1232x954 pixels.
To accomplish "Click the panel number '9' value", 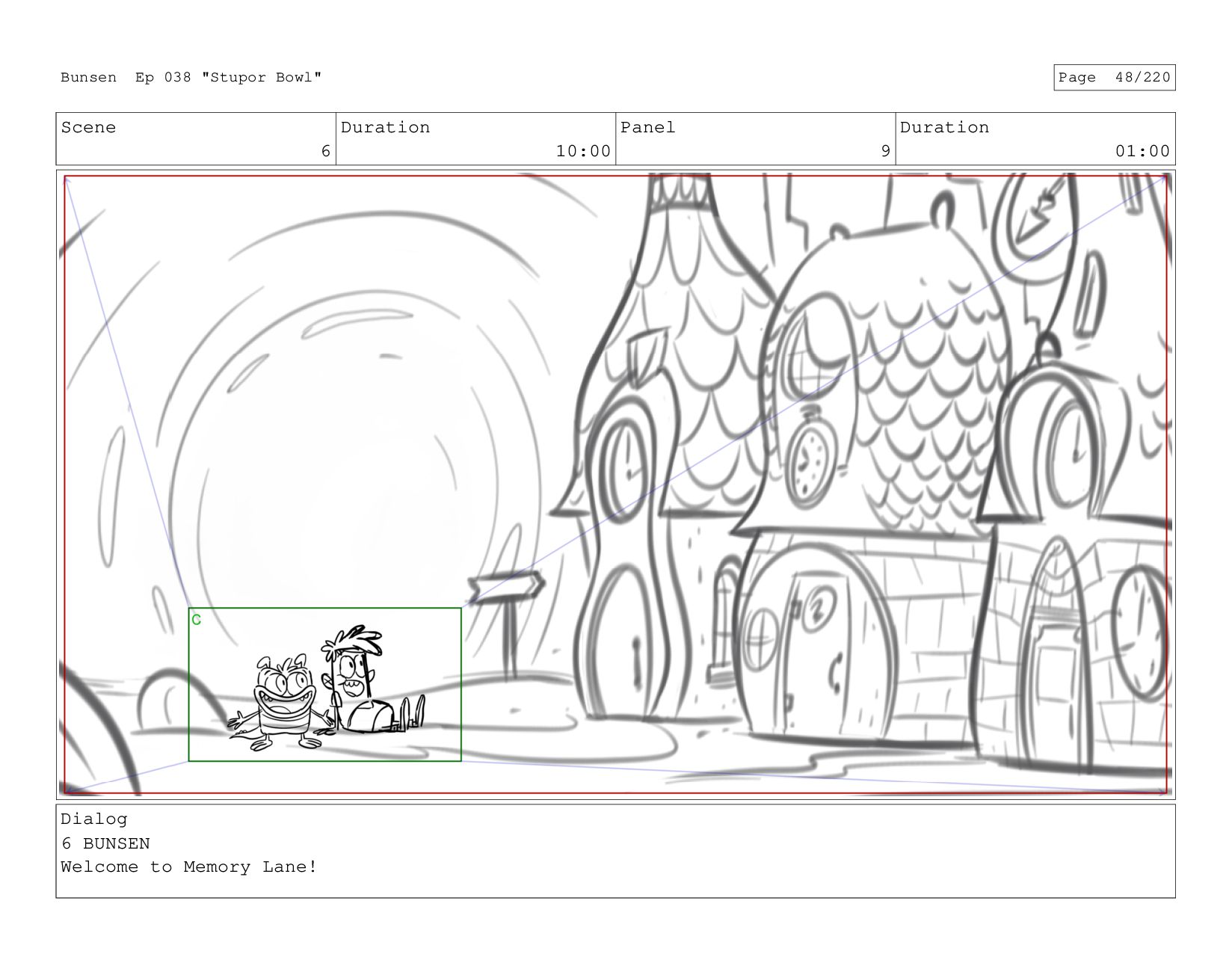I will [885, 151].
